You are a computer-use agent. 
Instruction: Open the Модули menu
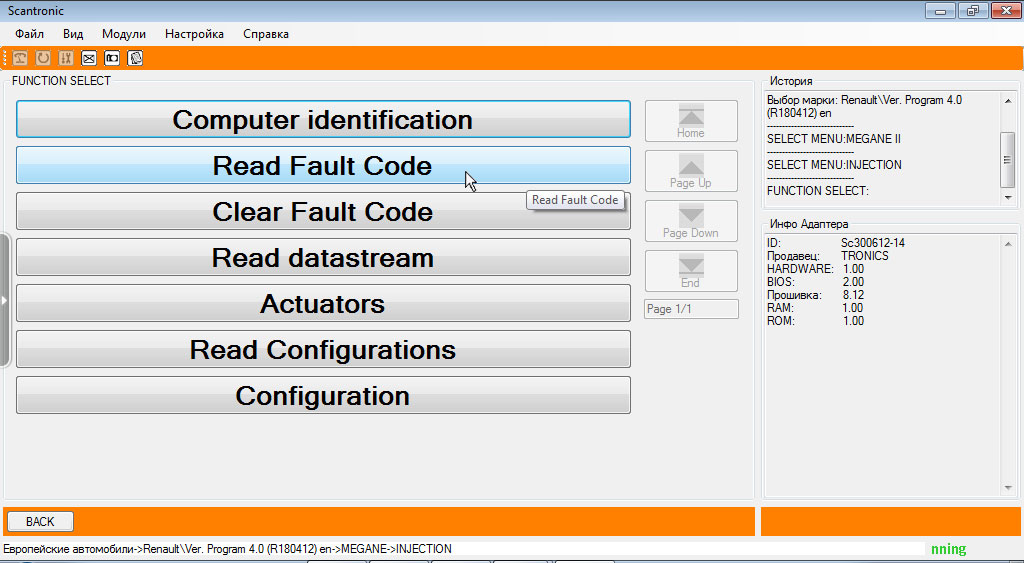[124, 34]
